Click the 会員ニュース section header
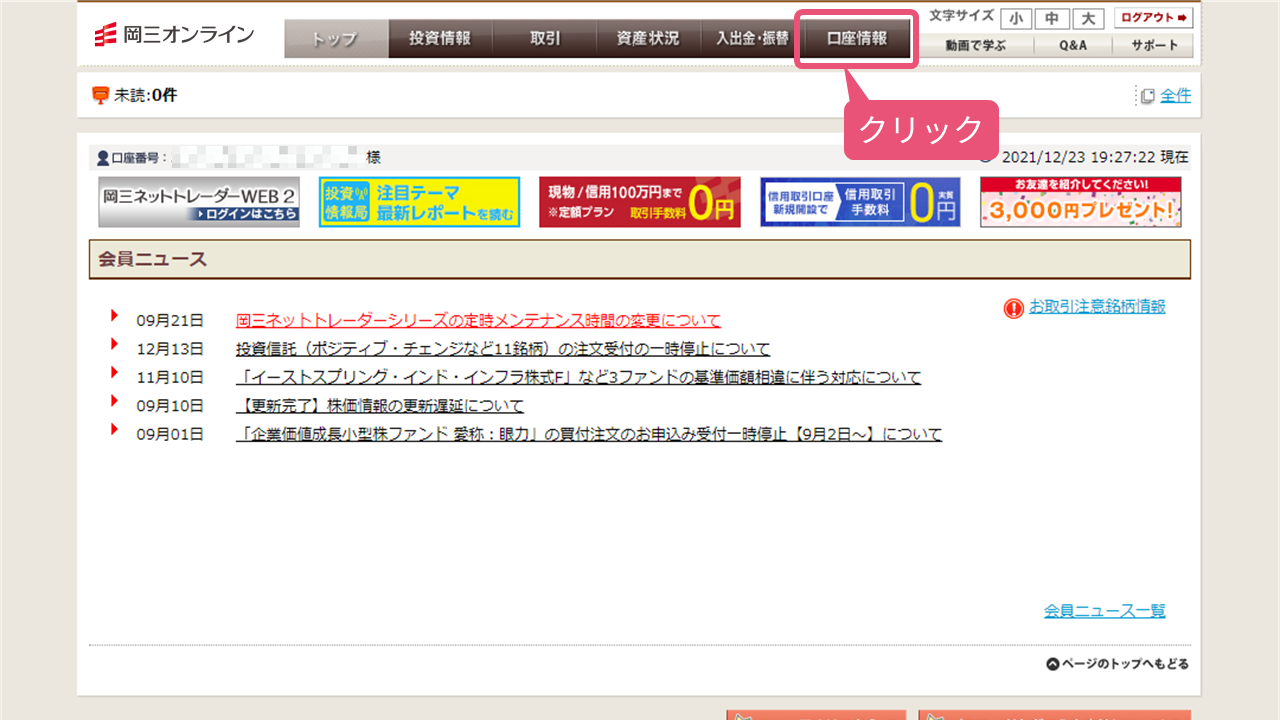1280x720 pixels. 640,259
